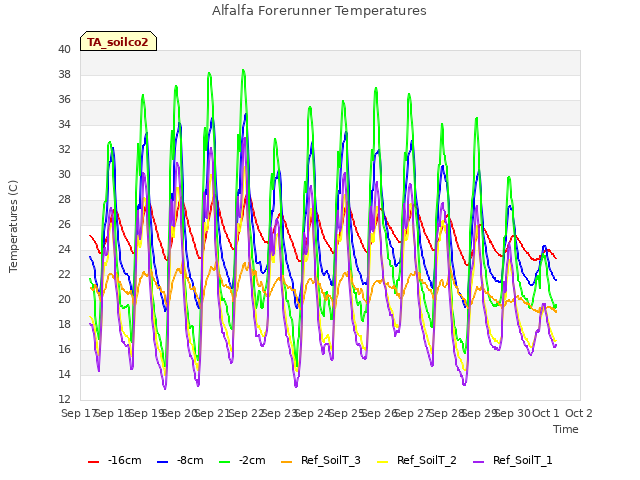Click the Oct 2 x-axis tick label

[579, 413]
